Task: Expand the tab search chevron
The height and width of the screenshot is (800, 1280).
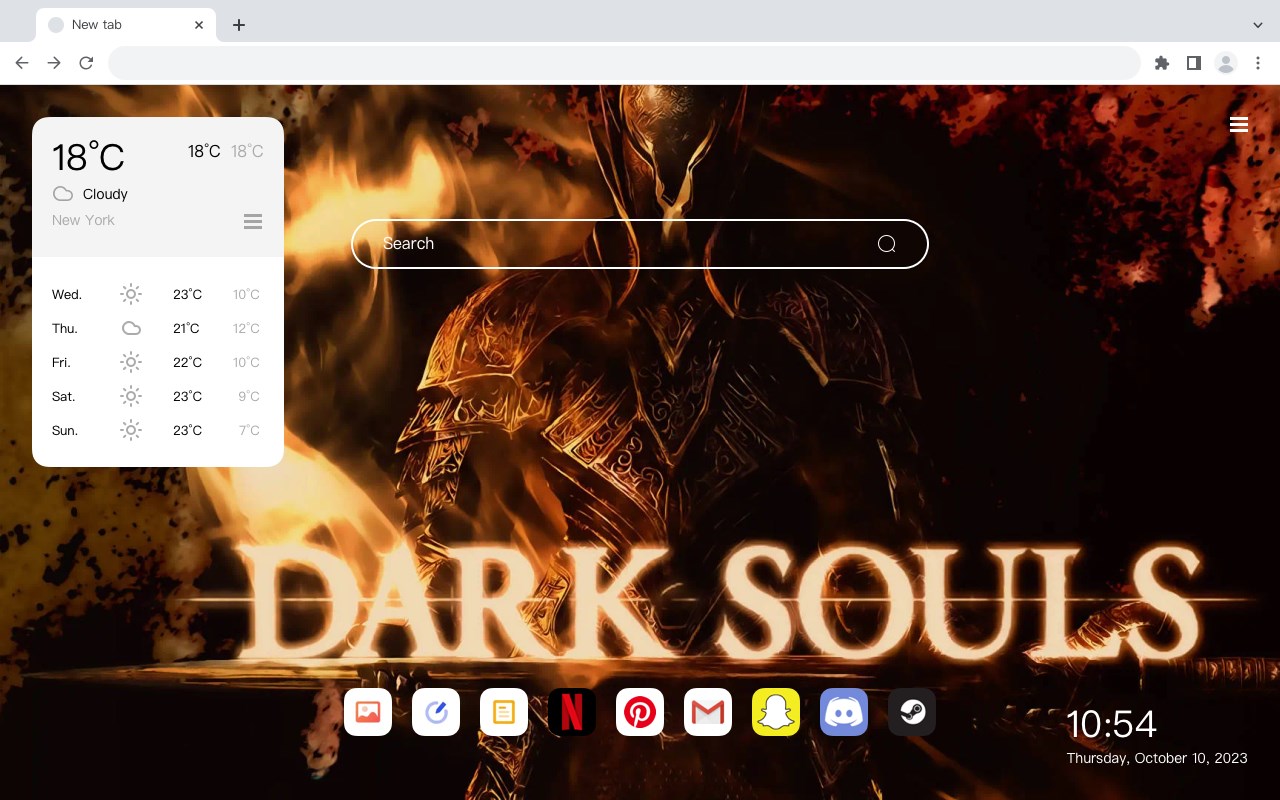Action: [1258, 24]
